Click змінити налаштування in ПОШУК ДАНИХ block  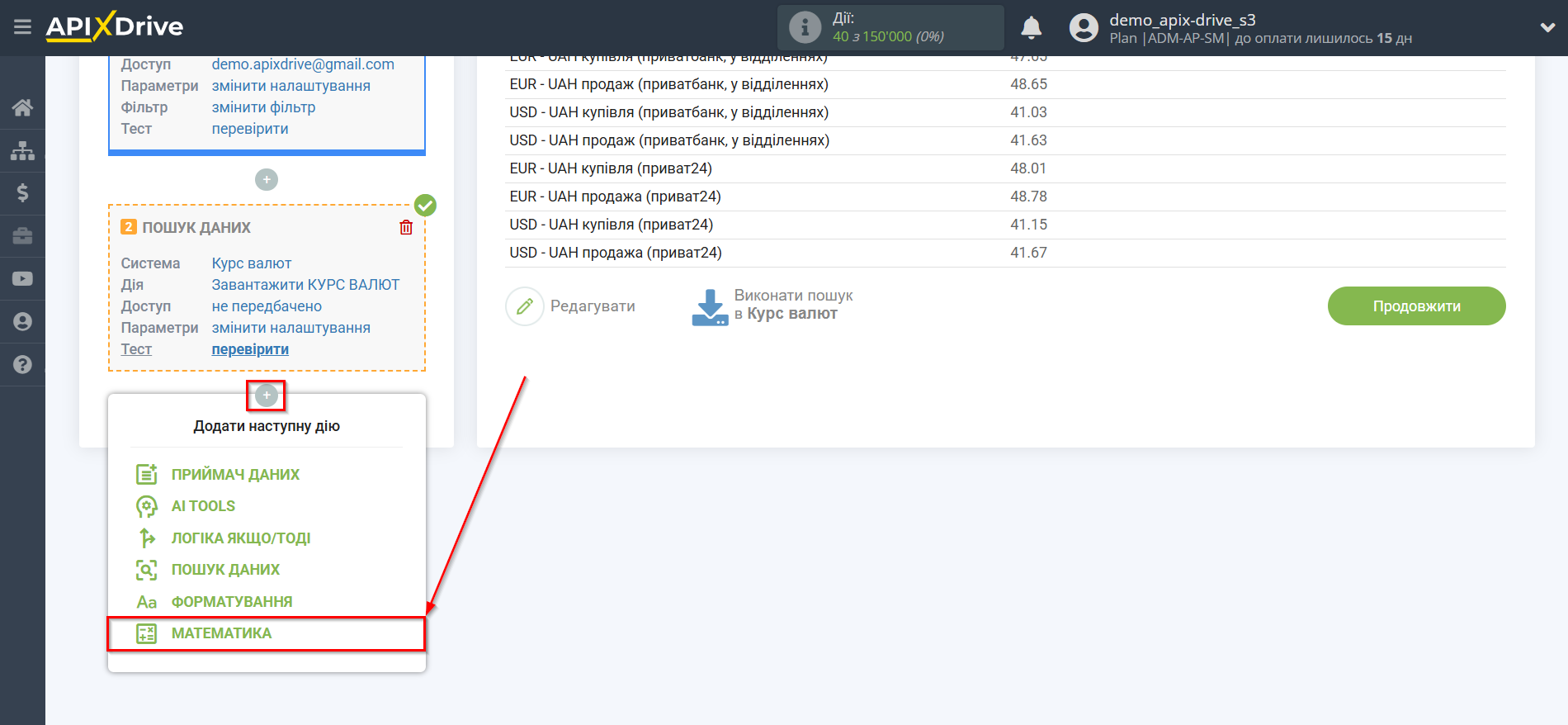pos(290,328)
